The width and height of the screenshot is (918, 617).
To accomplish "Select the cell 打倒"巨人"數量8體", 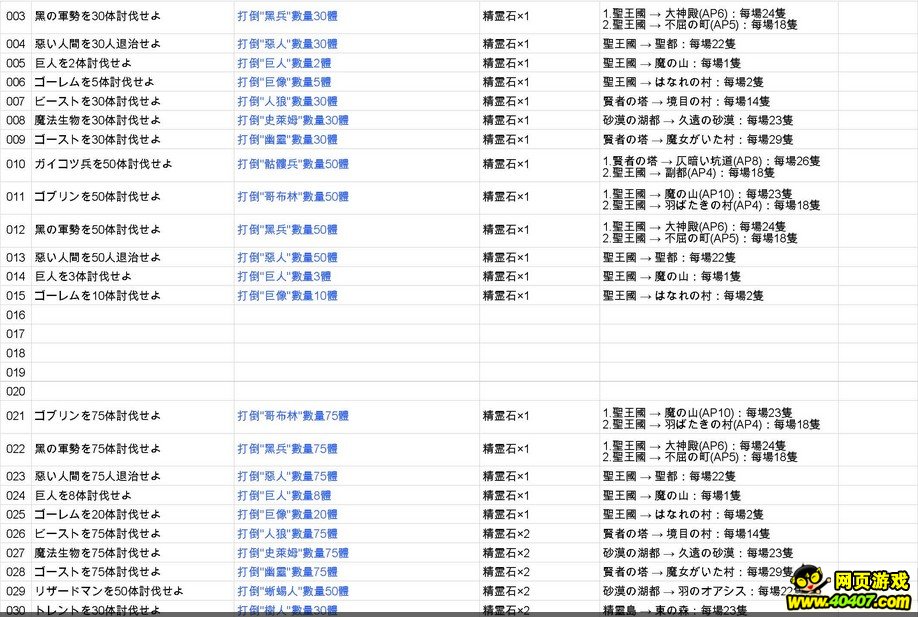I will tap(284, 496).
